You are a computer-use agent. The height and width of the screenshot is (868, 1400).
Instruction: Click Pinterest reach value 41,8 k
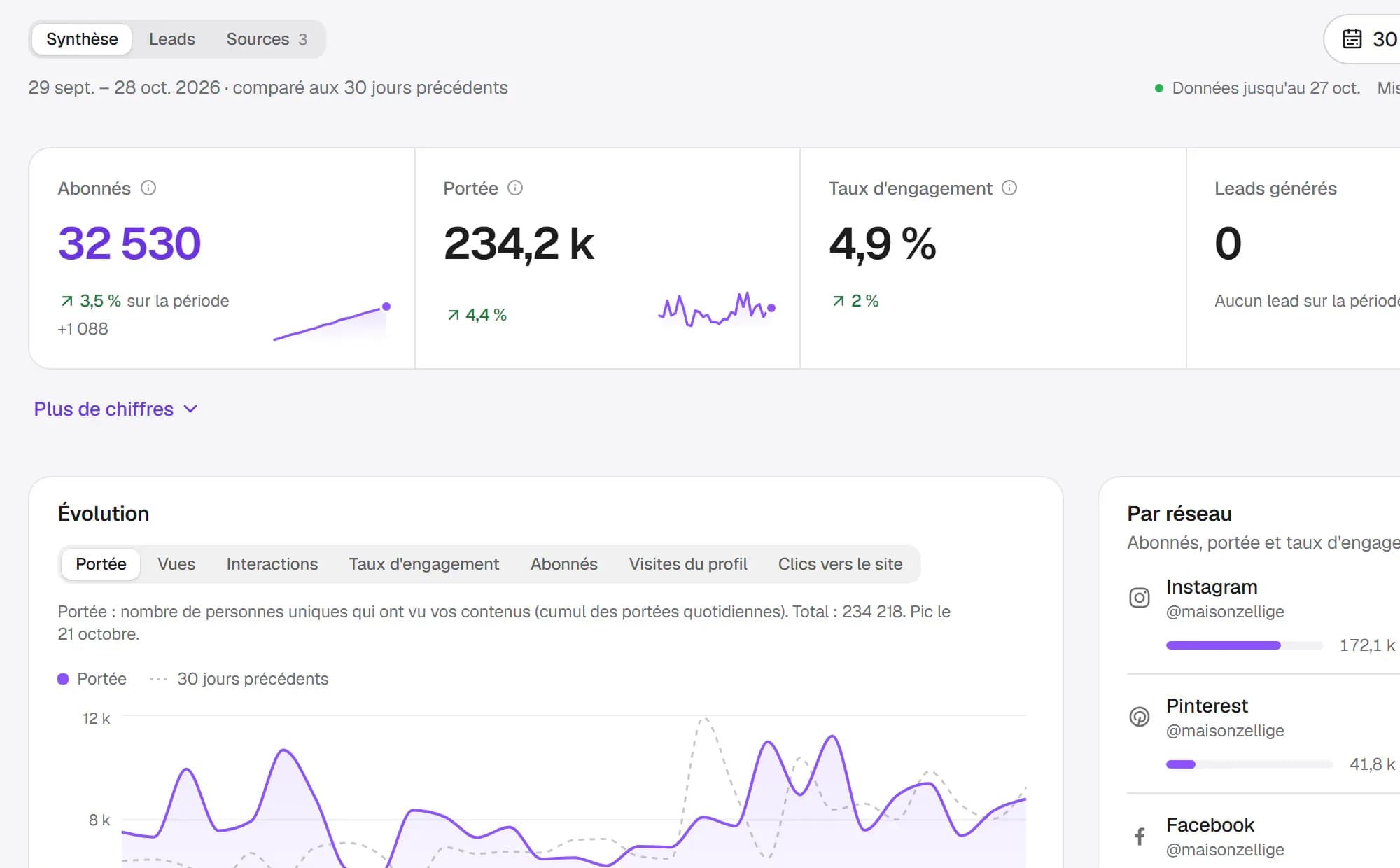(x=1372, y=764)
